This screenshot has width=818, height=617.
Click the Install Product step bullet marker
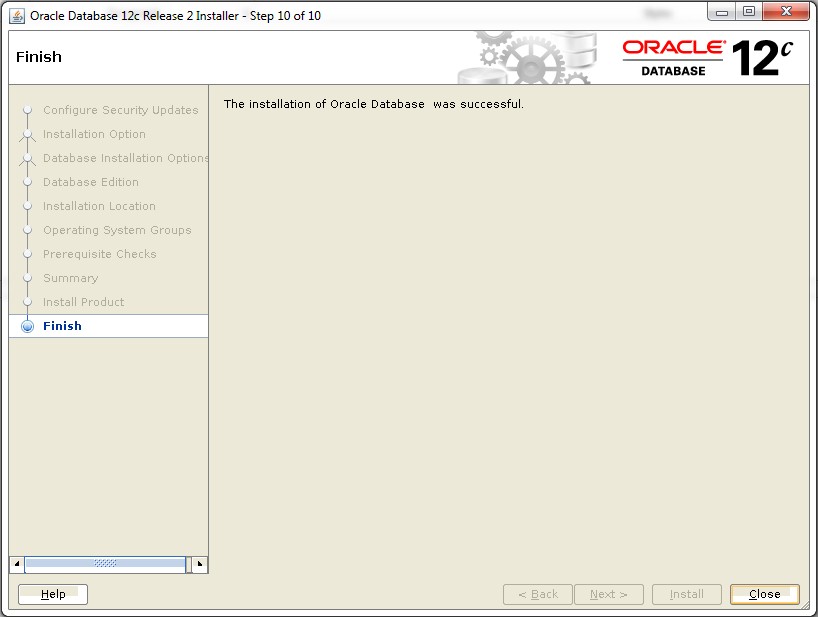[28, 302]
